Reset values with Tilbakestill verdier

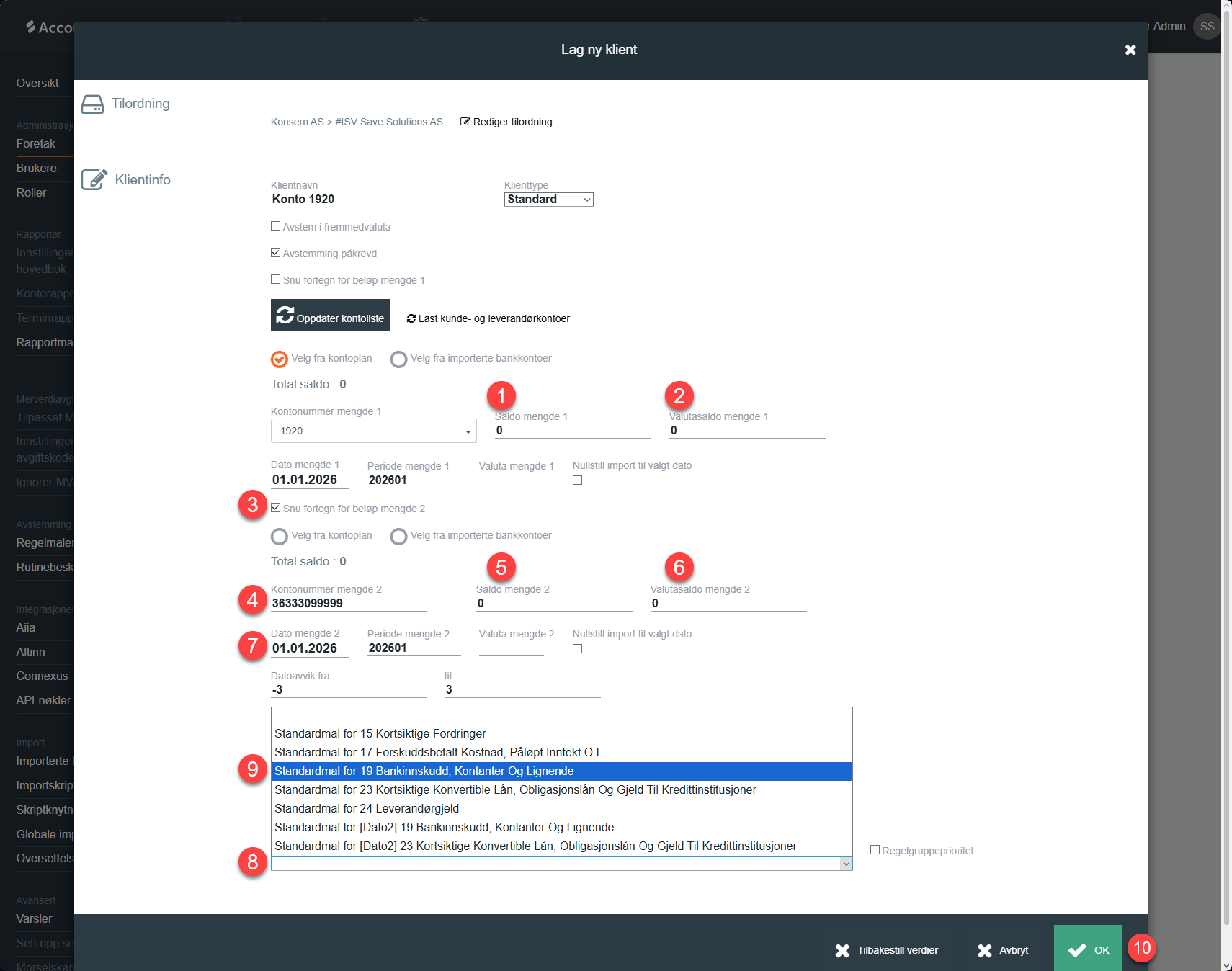(887, 950)
